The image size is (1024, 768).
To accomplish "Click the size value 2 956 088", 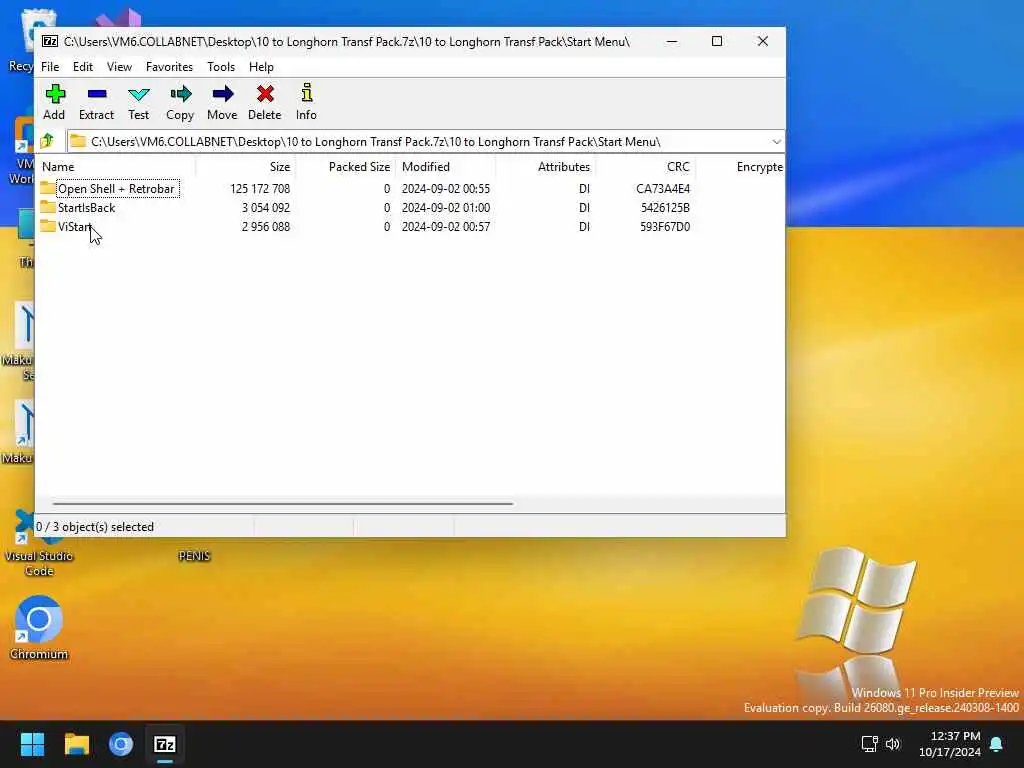I will pyautogui.click(x=266, y=227).
